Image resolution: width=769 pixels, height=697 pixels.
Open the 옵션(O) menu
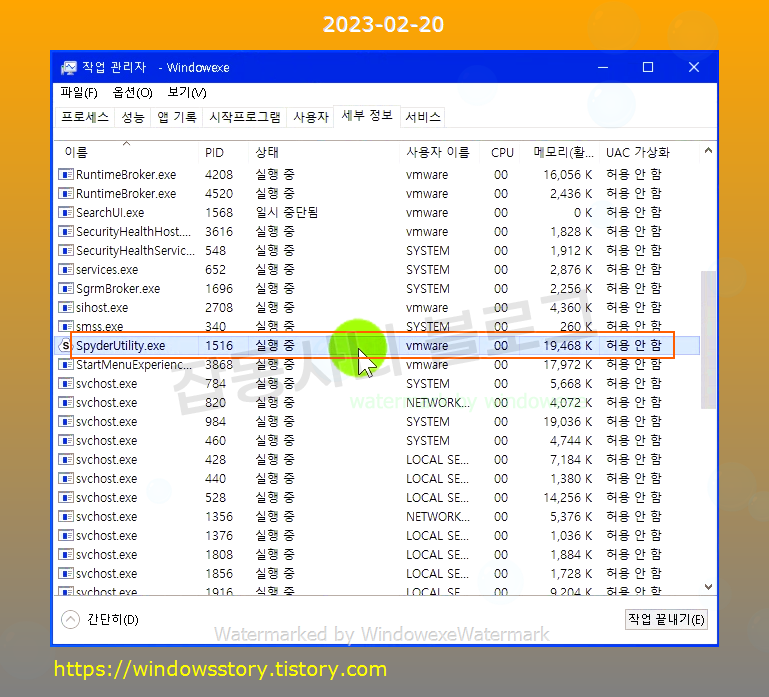tap(132, 93)
